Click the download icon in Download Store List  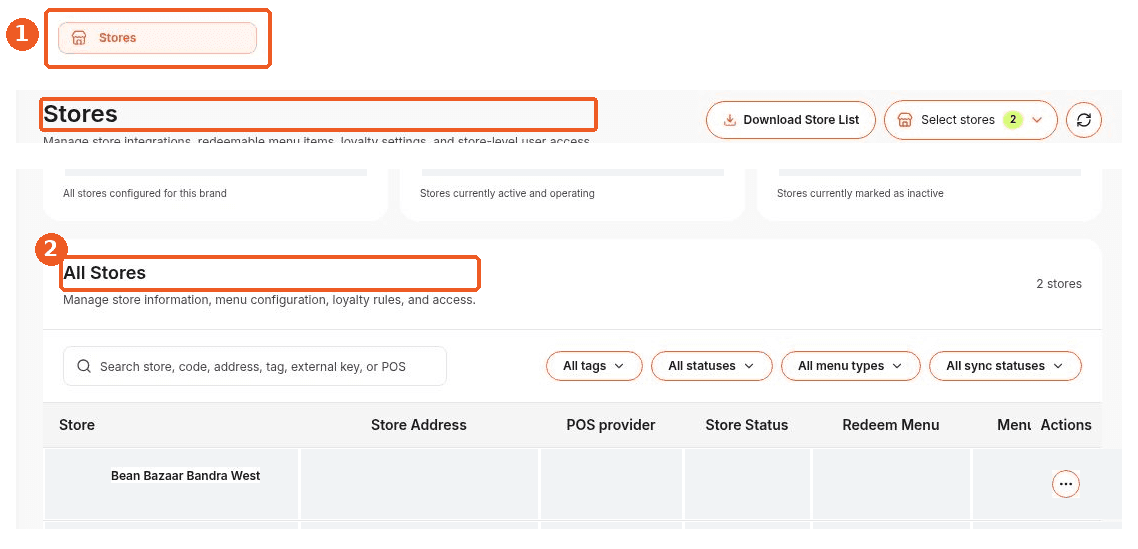tap(730, 120)
